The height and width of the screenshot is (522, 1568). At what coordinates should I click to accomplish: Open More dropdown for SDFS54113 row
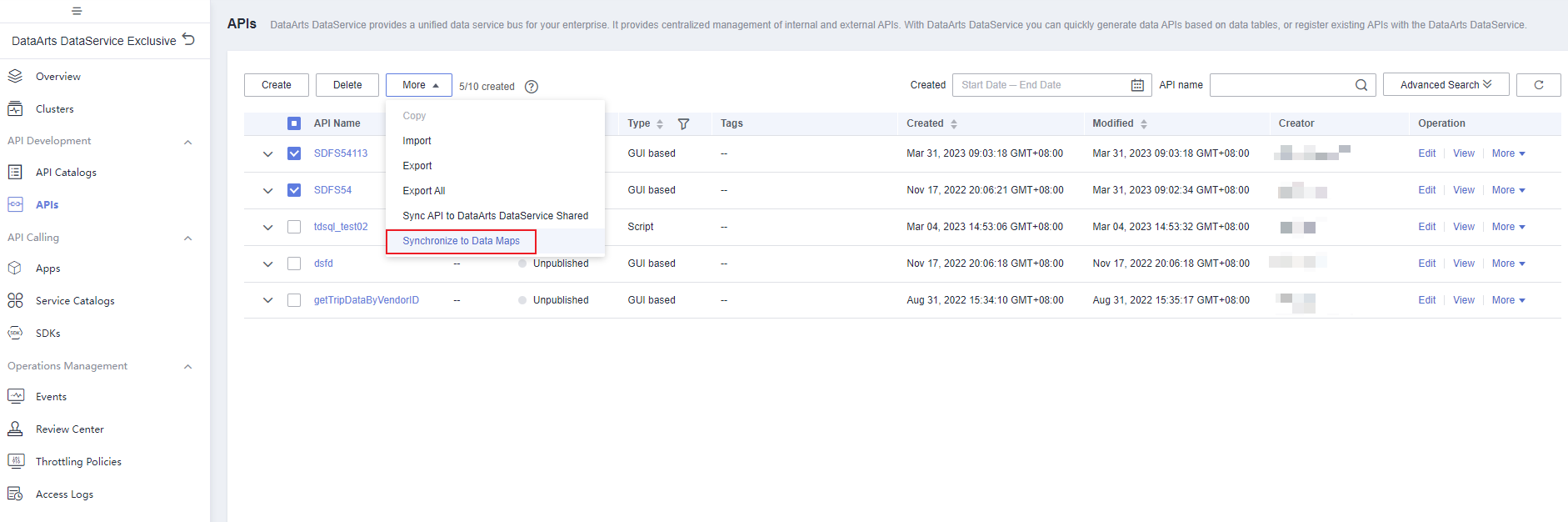[1508, 153]
